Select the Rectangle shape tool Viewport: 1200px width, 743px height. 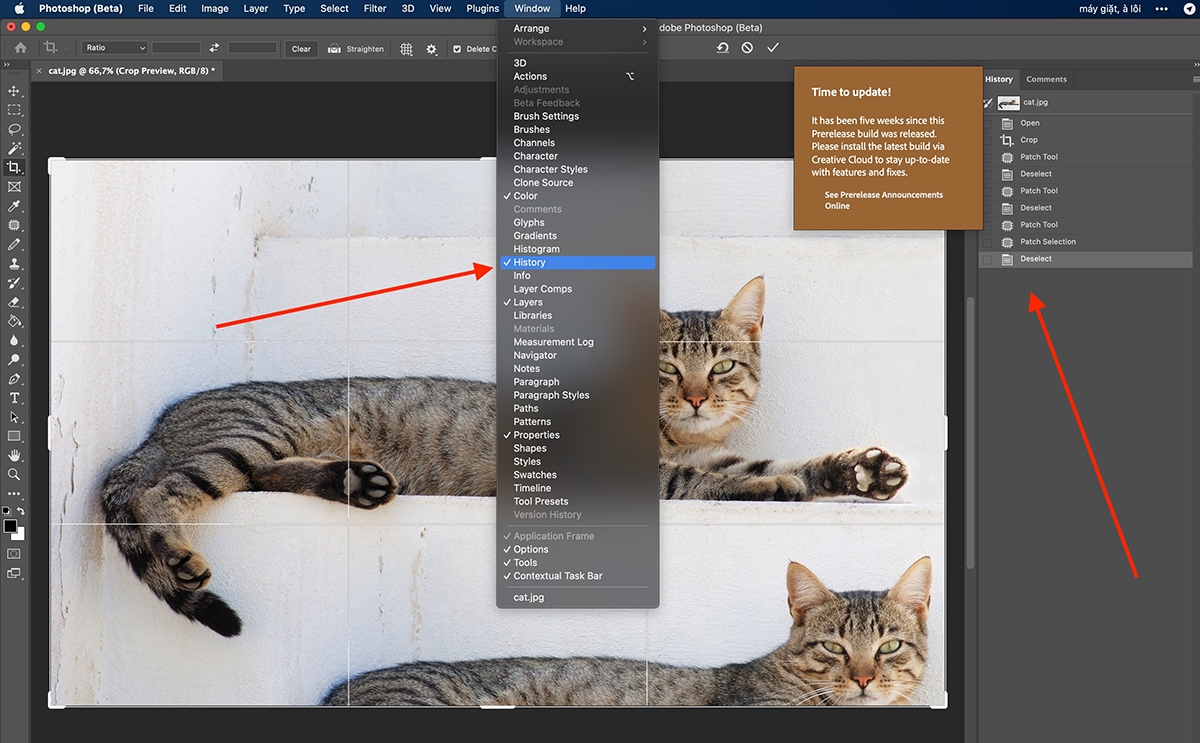tap(14, 436)
